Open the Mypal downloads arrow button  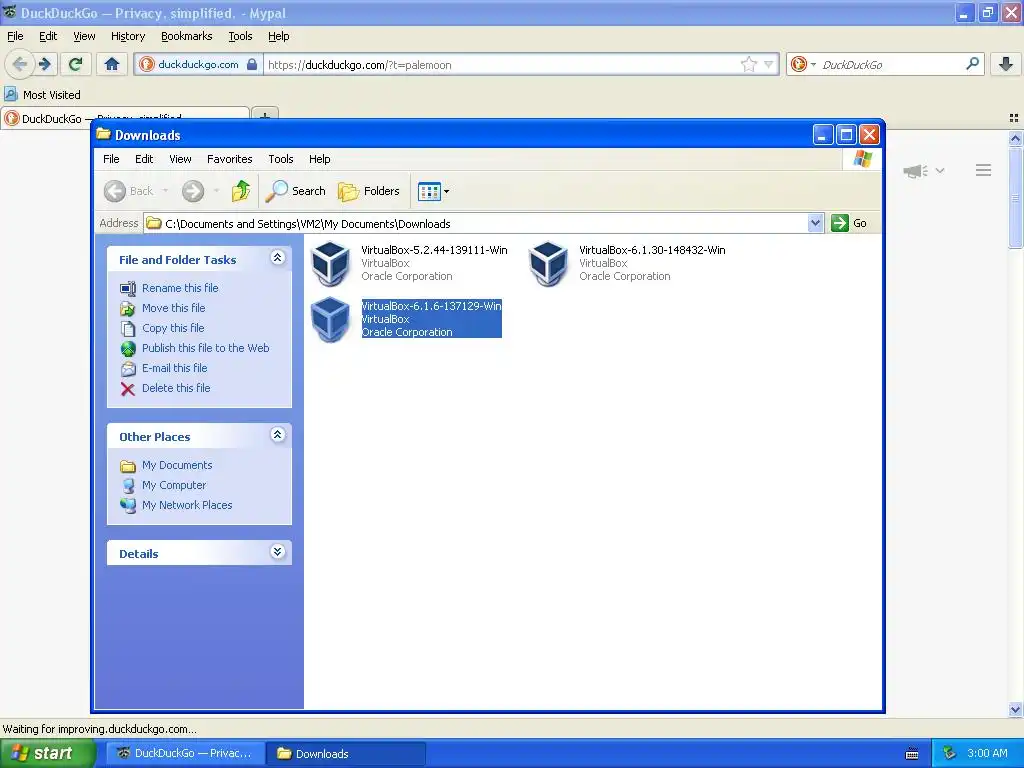[1006, 64]
